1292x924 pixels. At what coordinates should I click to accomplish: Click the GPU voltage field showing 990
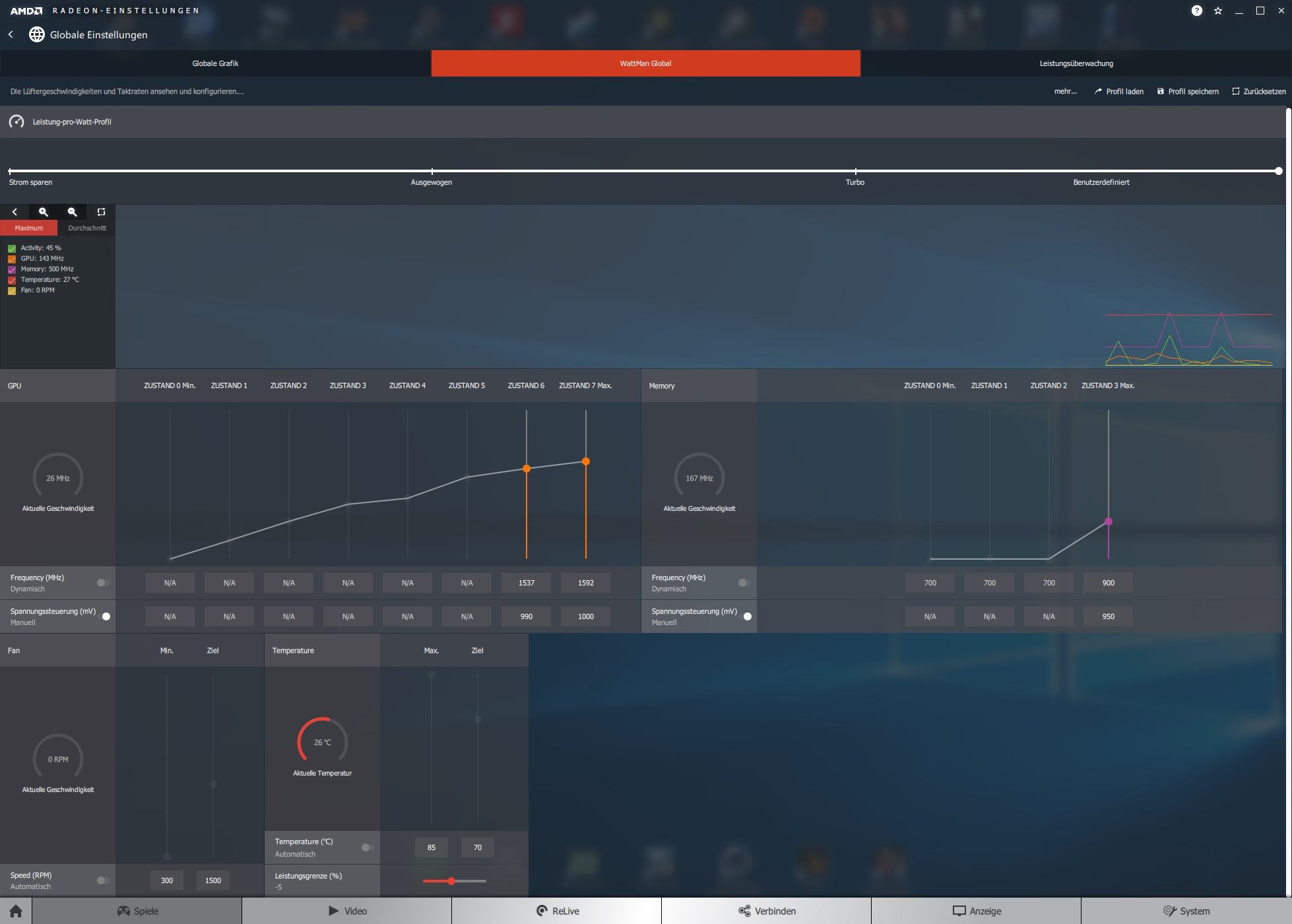[527, 616]
